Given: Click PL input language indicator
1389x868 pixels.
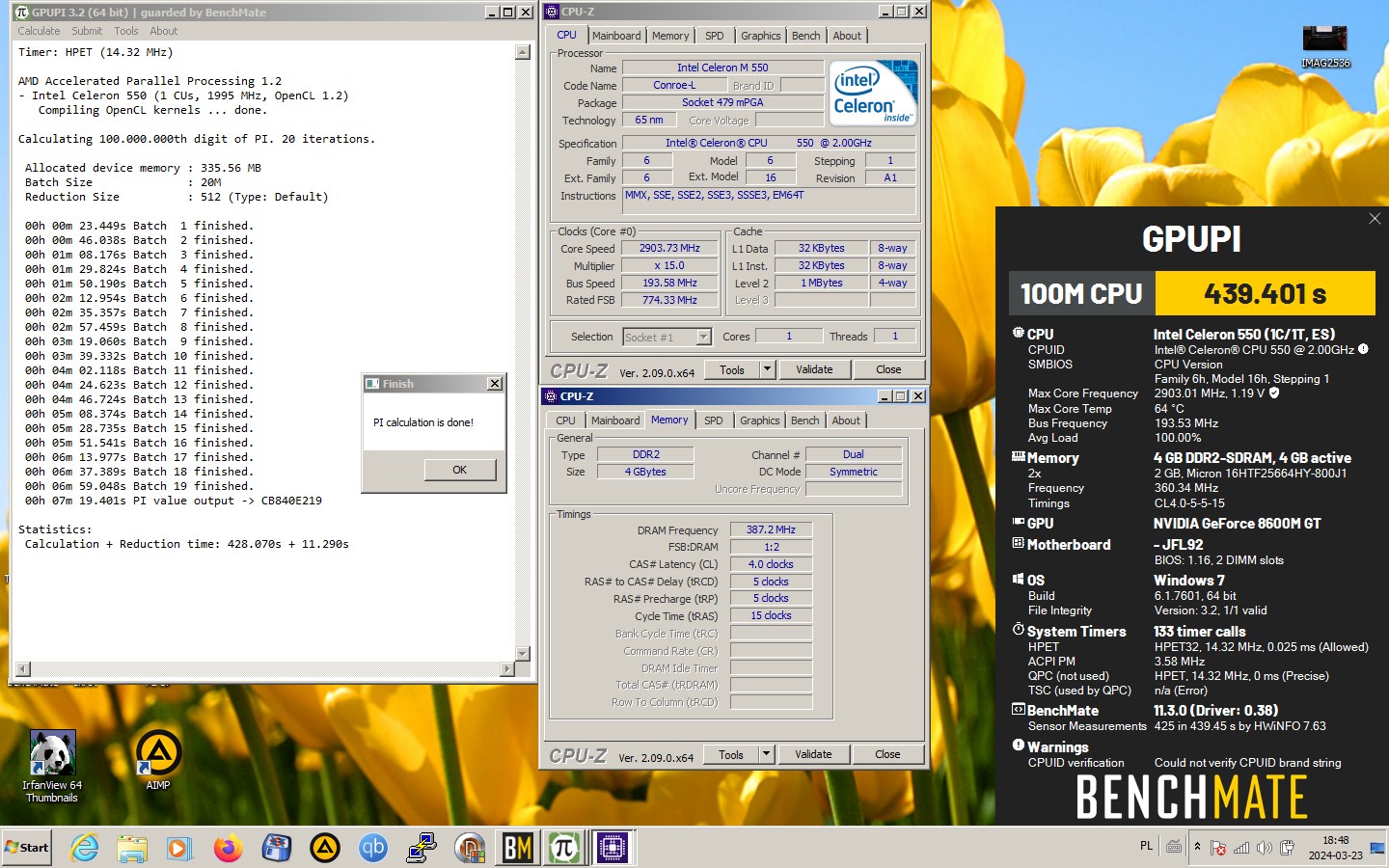Looking at the screenshot, I should (1146, 847).
